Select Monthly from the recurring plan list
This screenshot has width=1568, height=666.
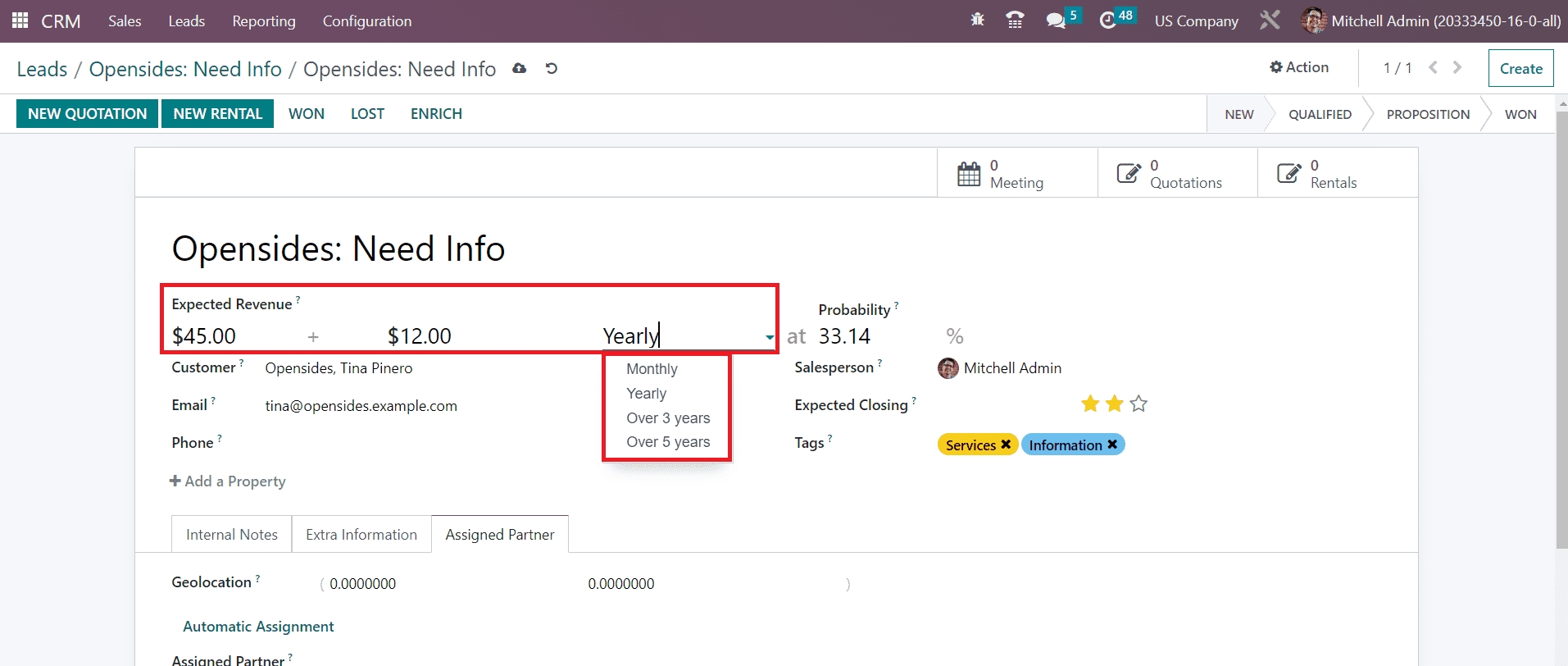tap(652, 369)
